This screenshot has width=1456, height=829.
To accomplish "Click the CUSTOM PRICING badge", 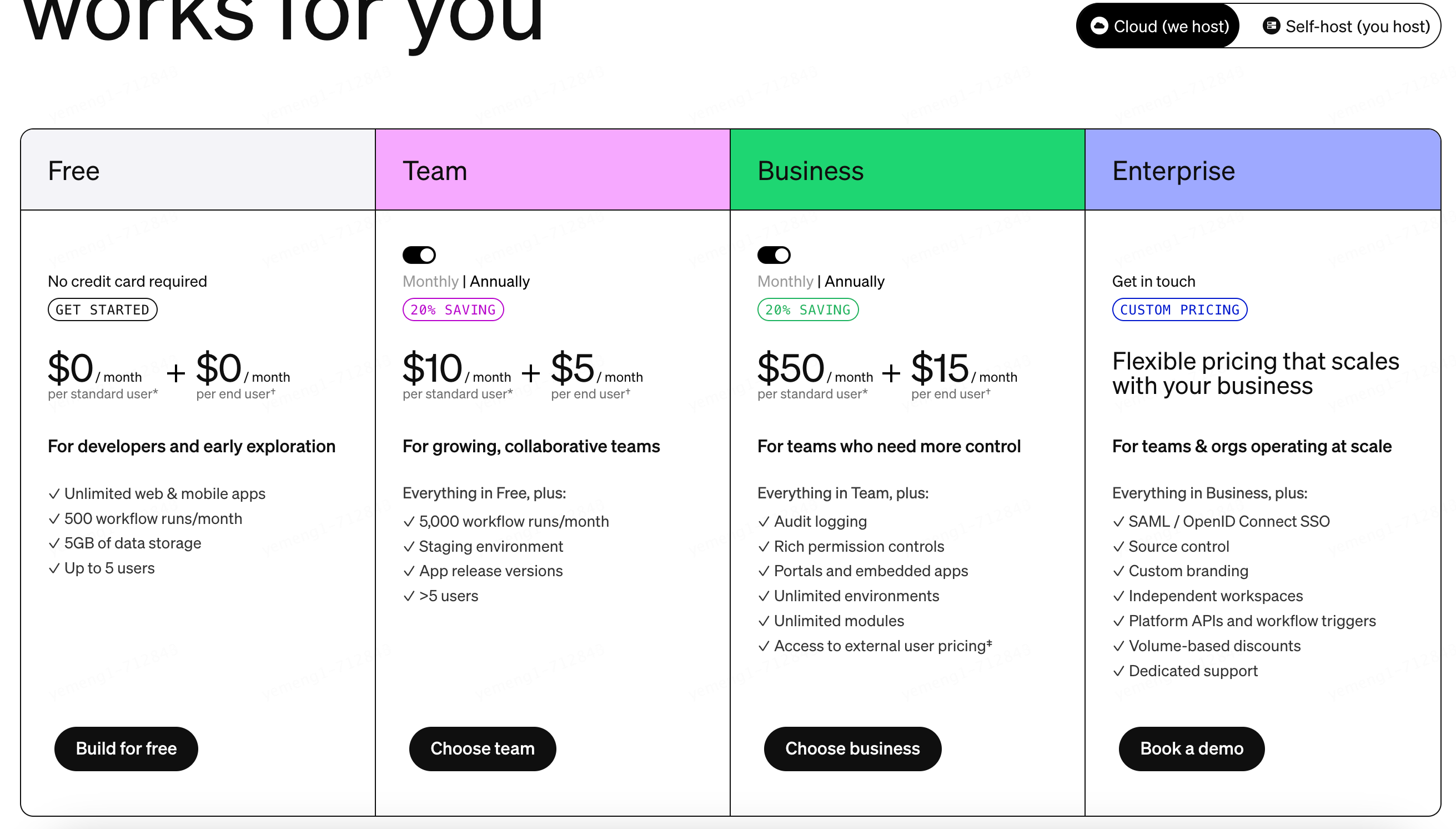I will click(x=1179, y=309).
